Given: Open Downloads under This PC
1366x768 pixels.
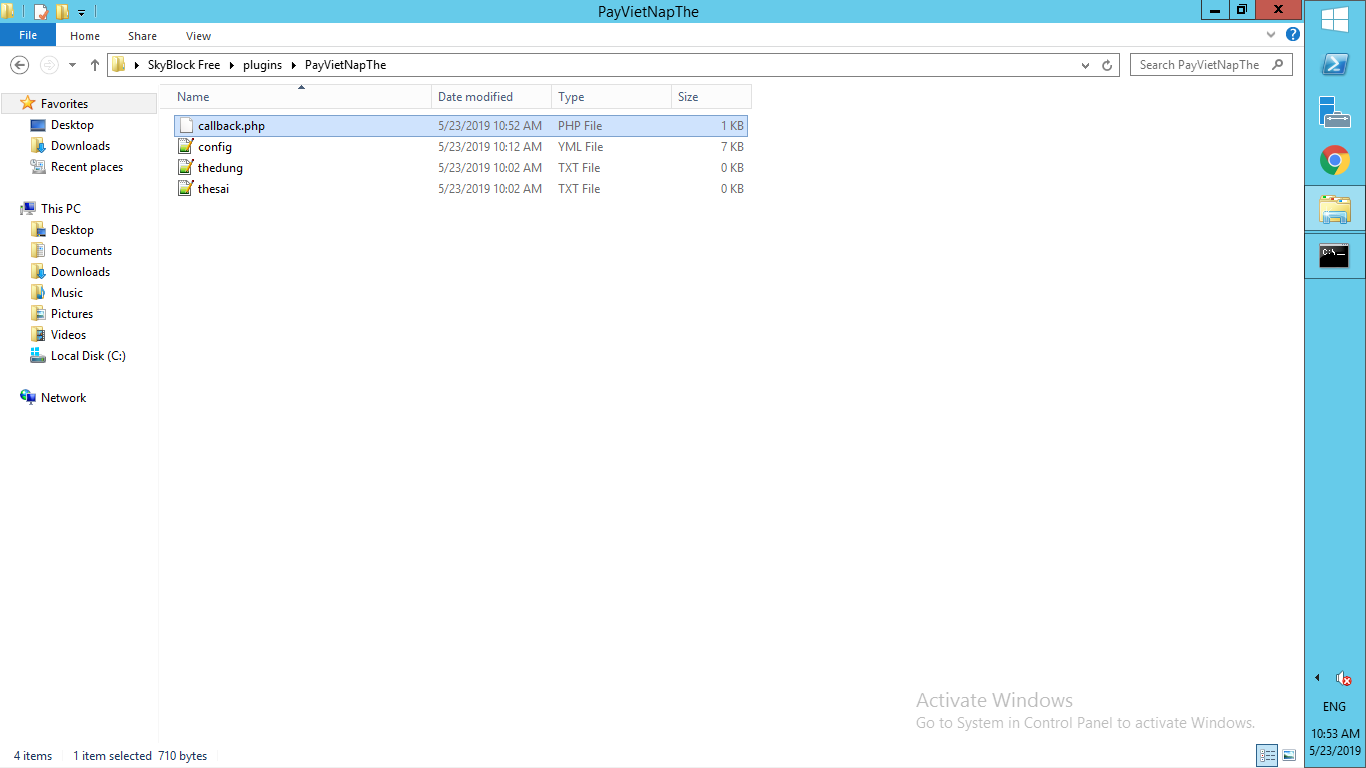Looking at the screenshot, I should [80, 272].
